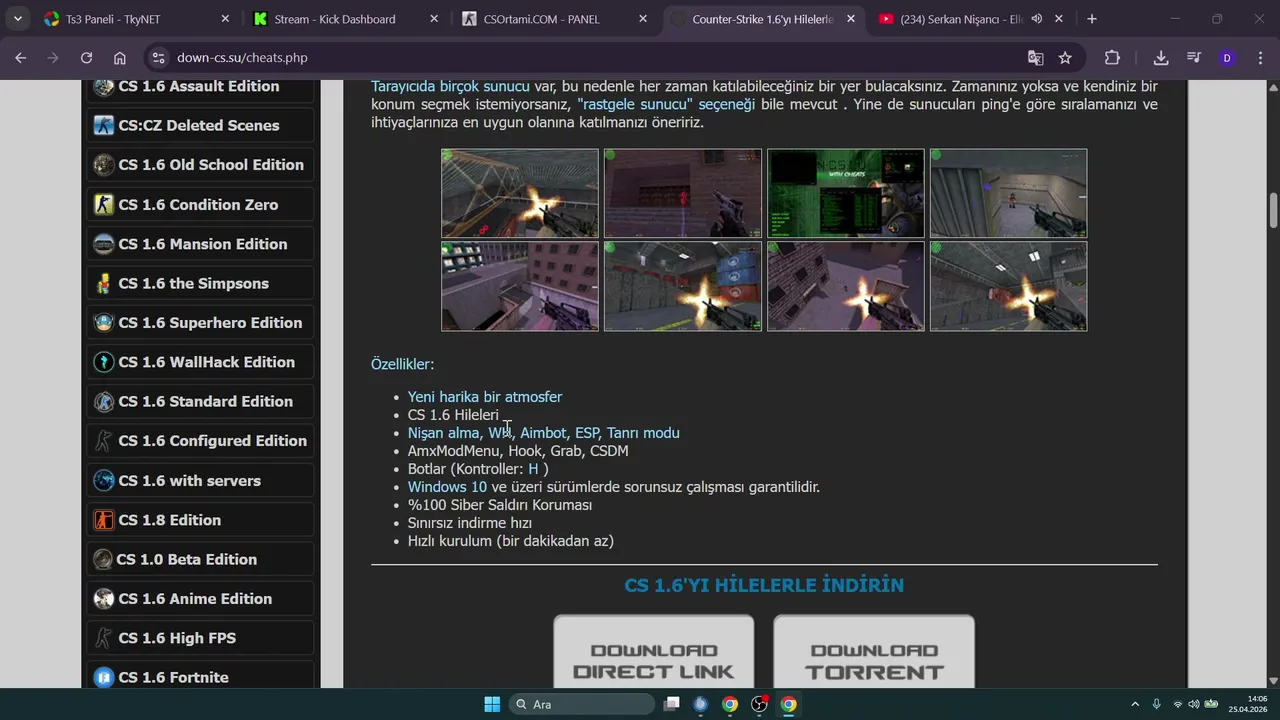Open CS 1.6 Anime Edition

click(x=200, y=599)
